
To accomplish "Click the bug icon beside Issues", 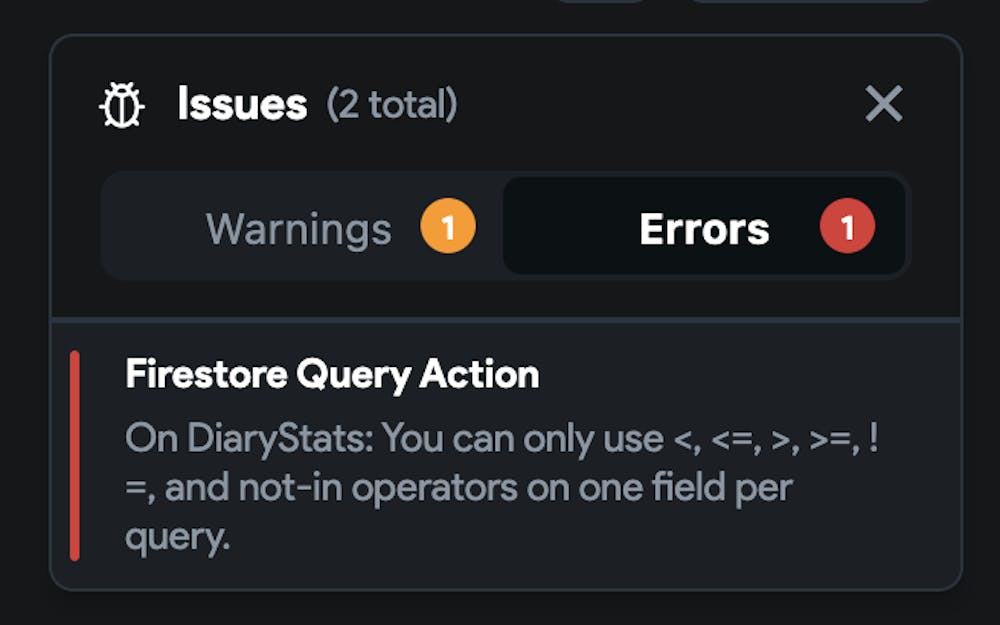I will click(x=122, y=105).
